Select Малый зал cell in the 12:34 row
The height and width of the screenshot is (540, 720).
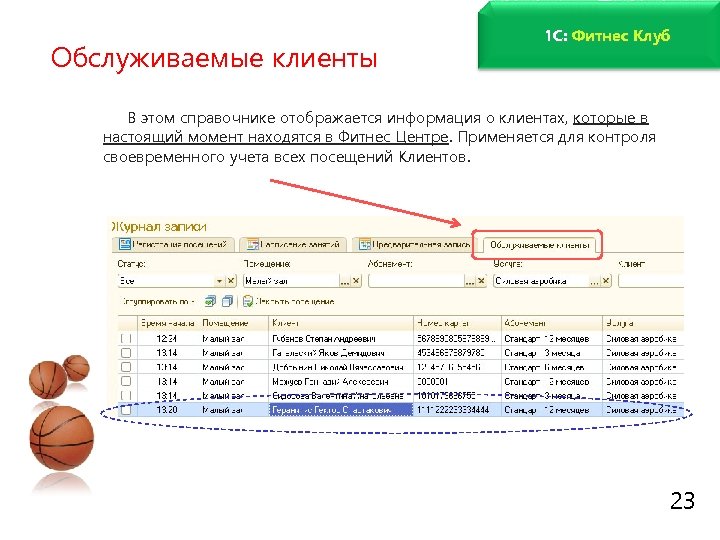[x=234, y=339]
